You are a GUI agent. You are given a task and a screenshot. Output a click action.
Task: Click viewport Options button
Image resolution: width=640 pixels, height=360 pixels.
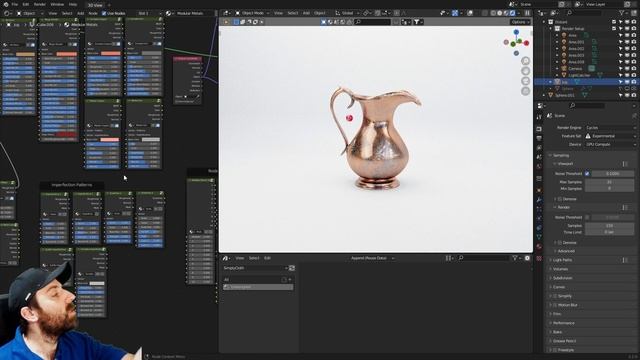520,22
